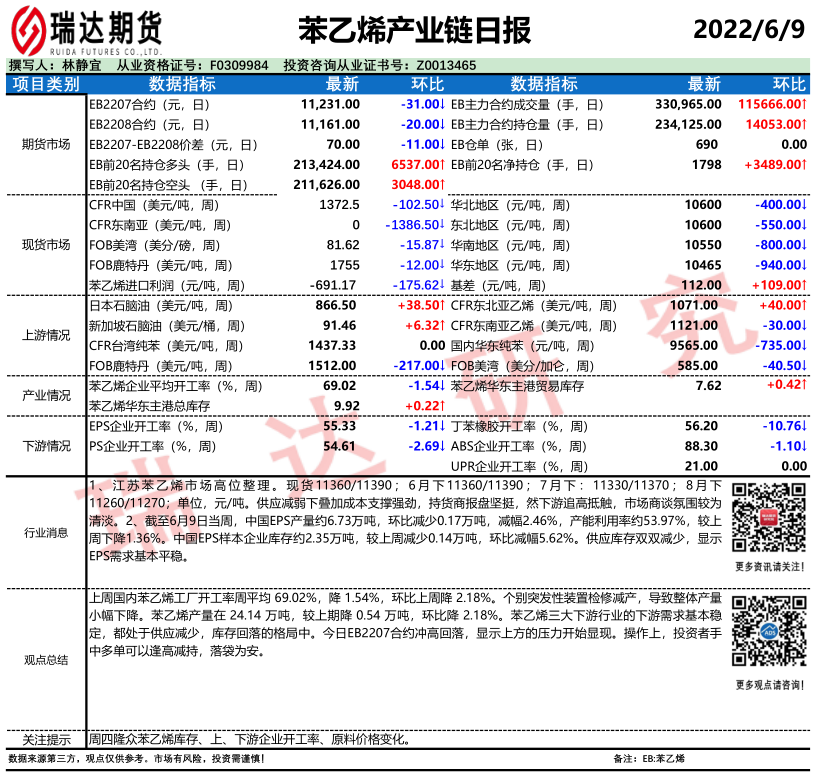This screenshot has height=776, width=815.
Task: Select the 上游情况 category cell
Action: [45, 335]
